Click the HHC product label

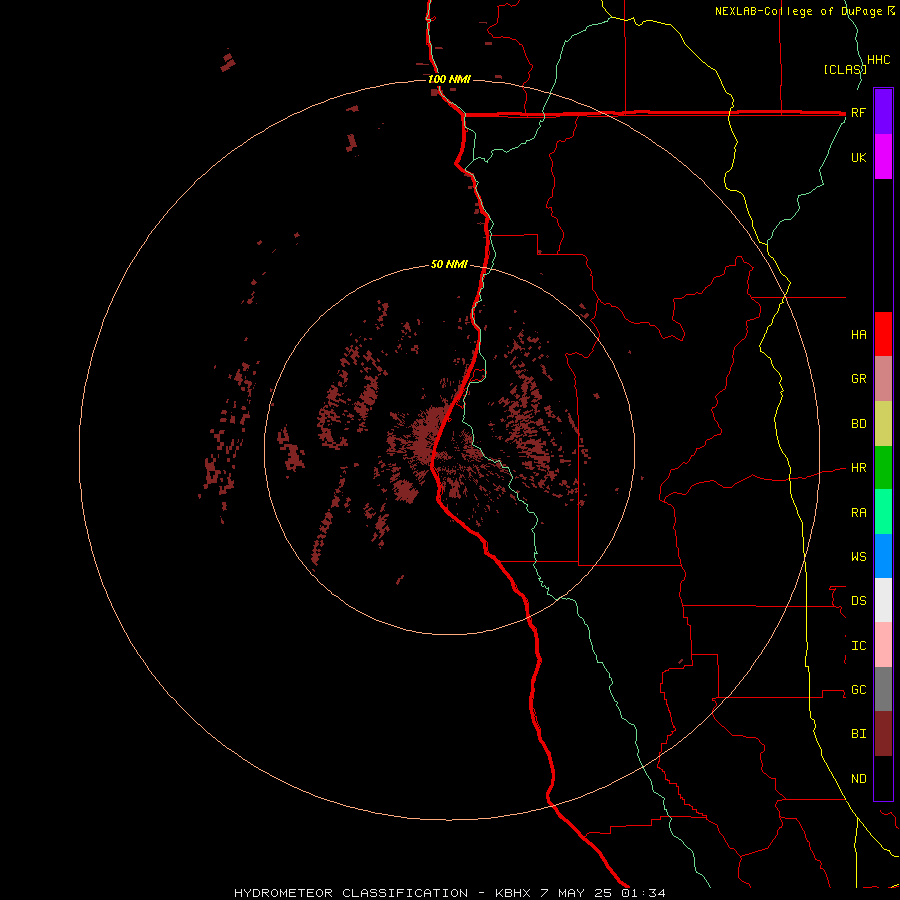pyautogui.click(x=879, y=60)
